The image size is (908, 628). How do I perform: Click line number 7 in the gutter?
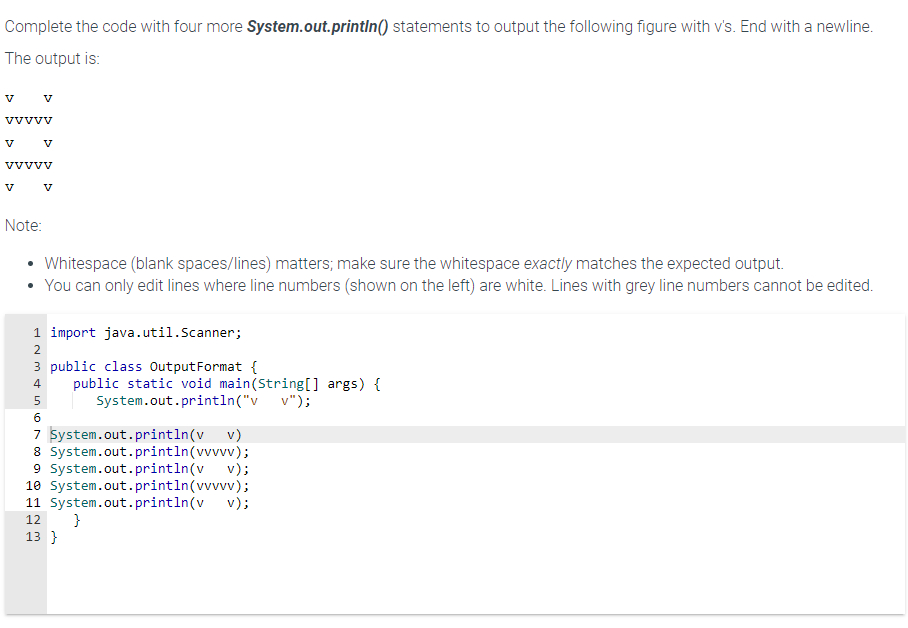tap(37, 435)
